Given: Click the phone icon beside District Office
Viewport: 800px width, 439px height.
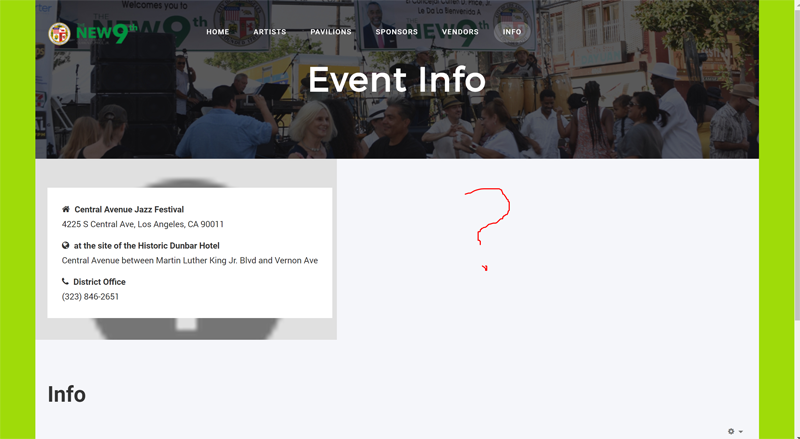Looking at the screenshot, I should (x=65, y=281).
